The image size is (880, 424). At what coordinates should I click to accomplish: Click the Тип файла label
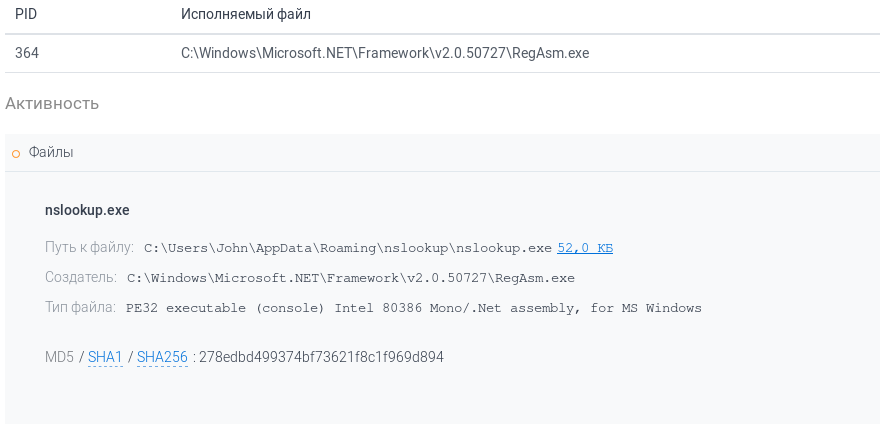80,307
